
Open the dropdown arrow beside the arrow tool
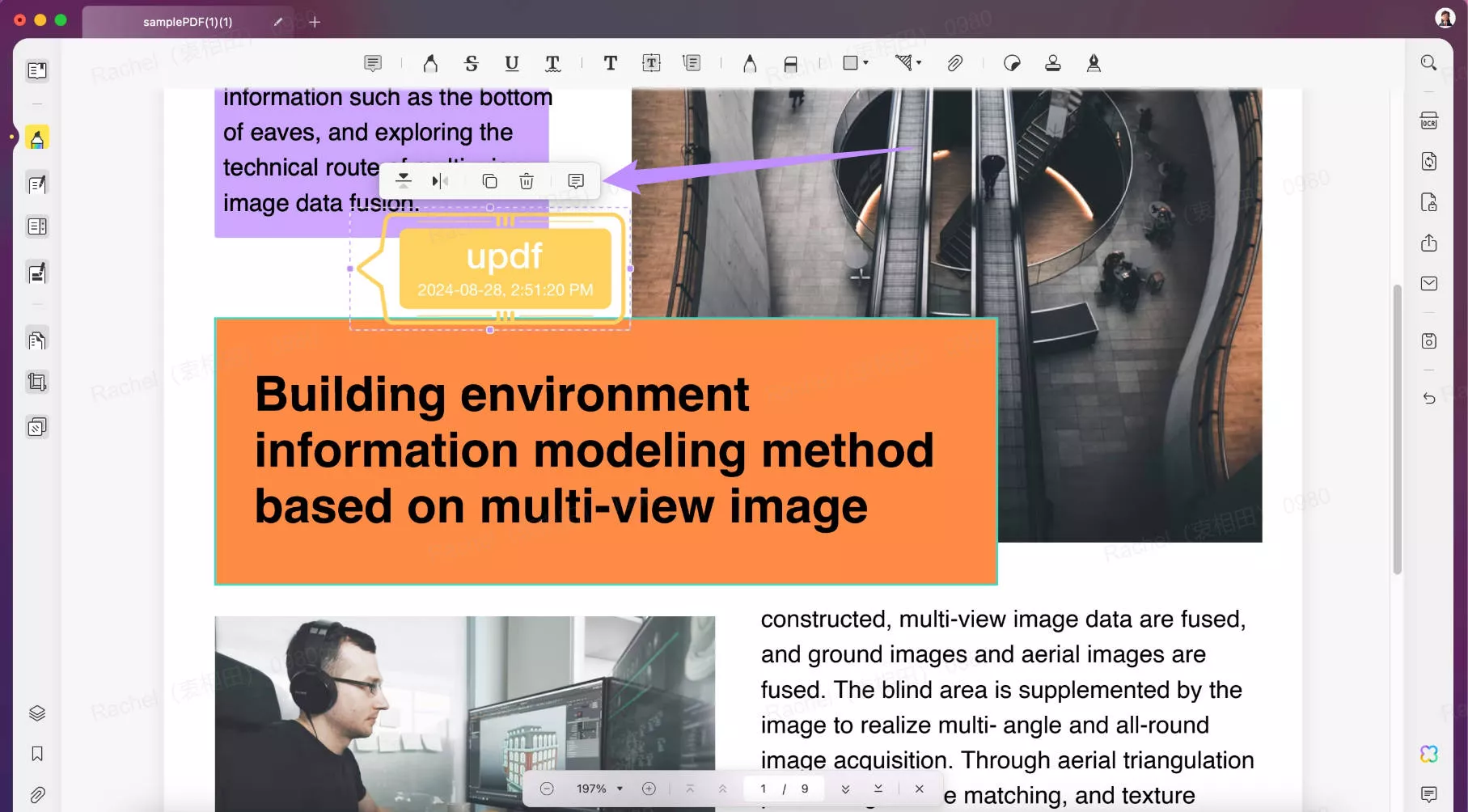coord(919,63)
